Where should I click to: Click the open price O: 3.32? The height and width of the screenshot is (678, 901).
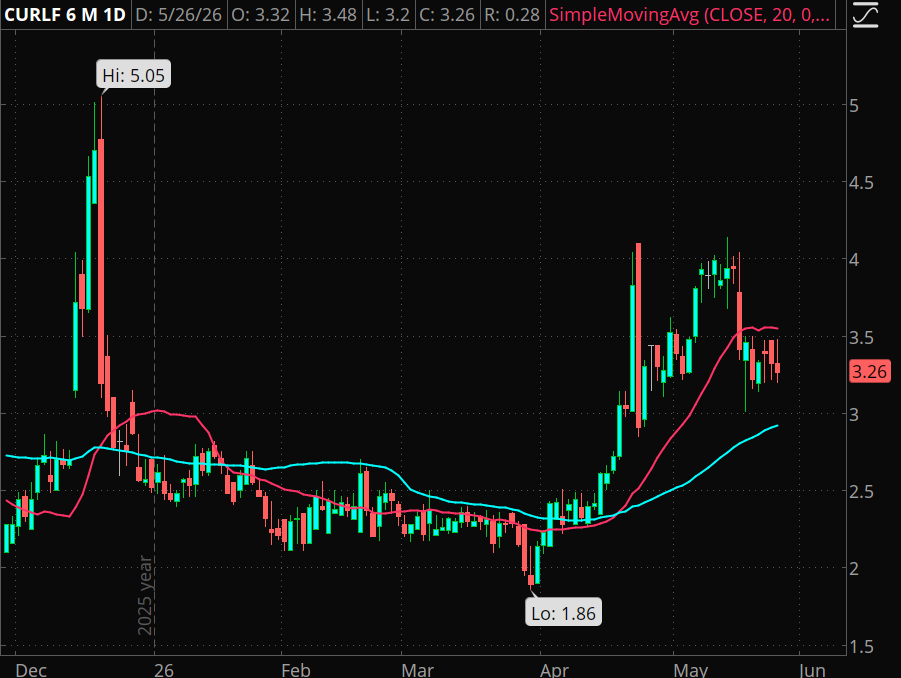(260, 14)
